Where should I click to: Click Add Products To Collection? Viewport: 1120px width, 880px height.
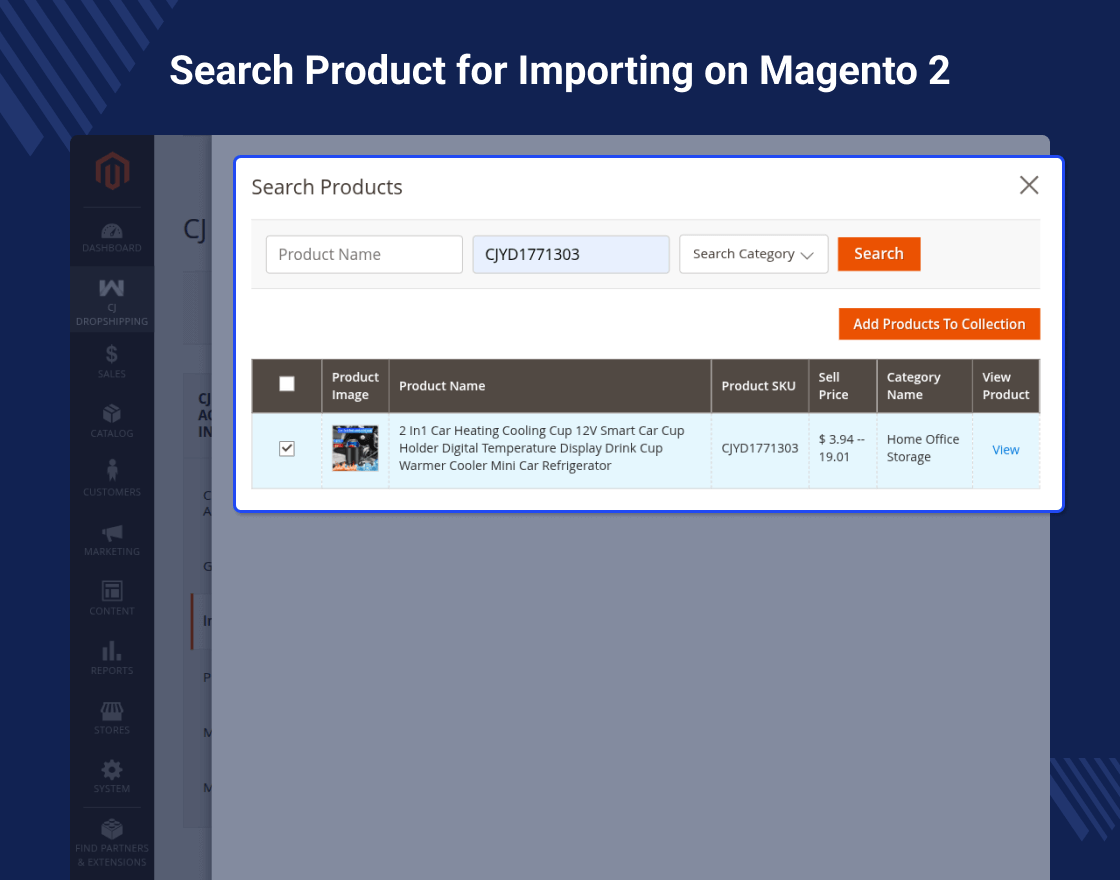(x=939, y=324)
